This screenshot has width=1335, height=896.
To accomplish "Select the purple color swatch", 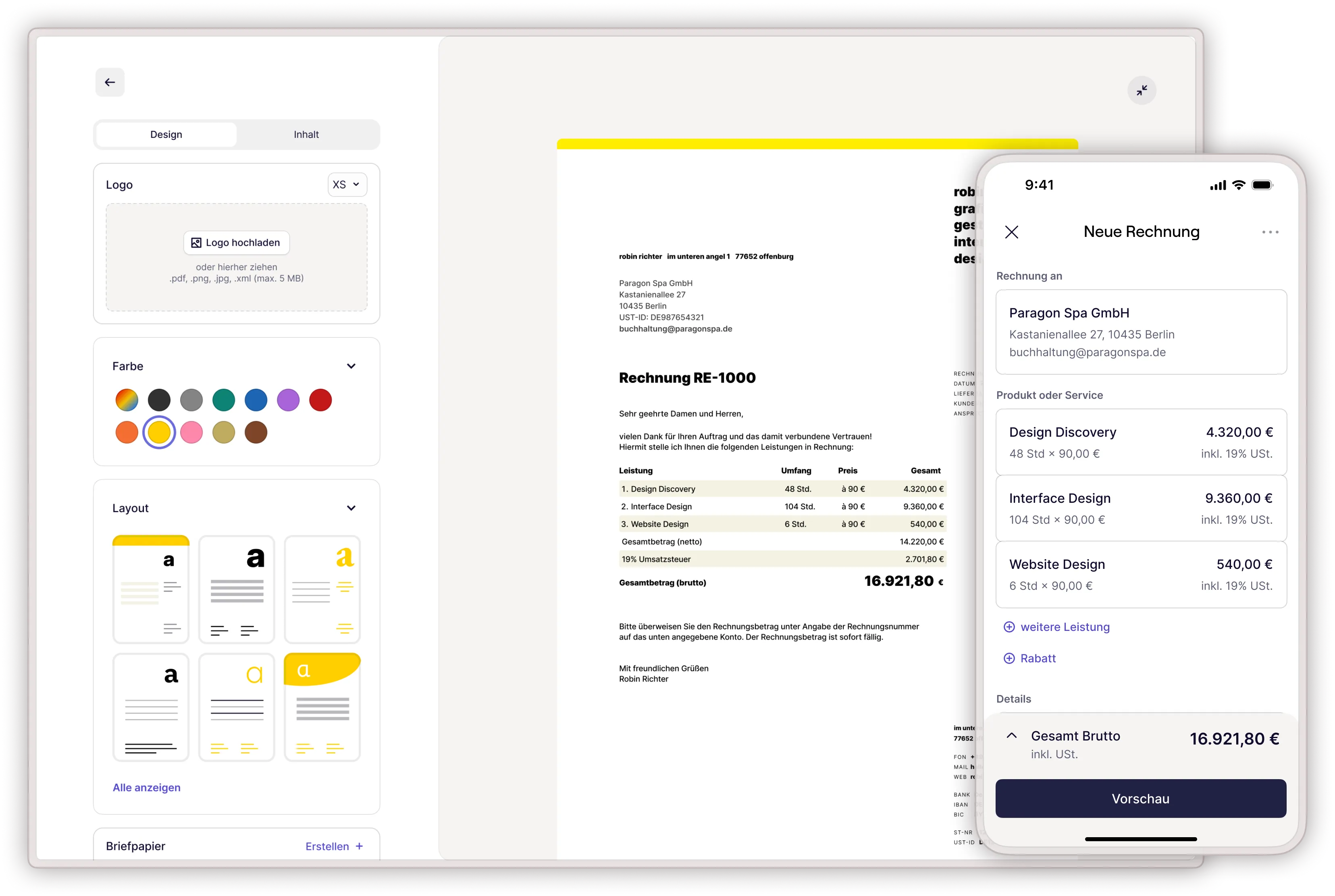I will [288, 400].
